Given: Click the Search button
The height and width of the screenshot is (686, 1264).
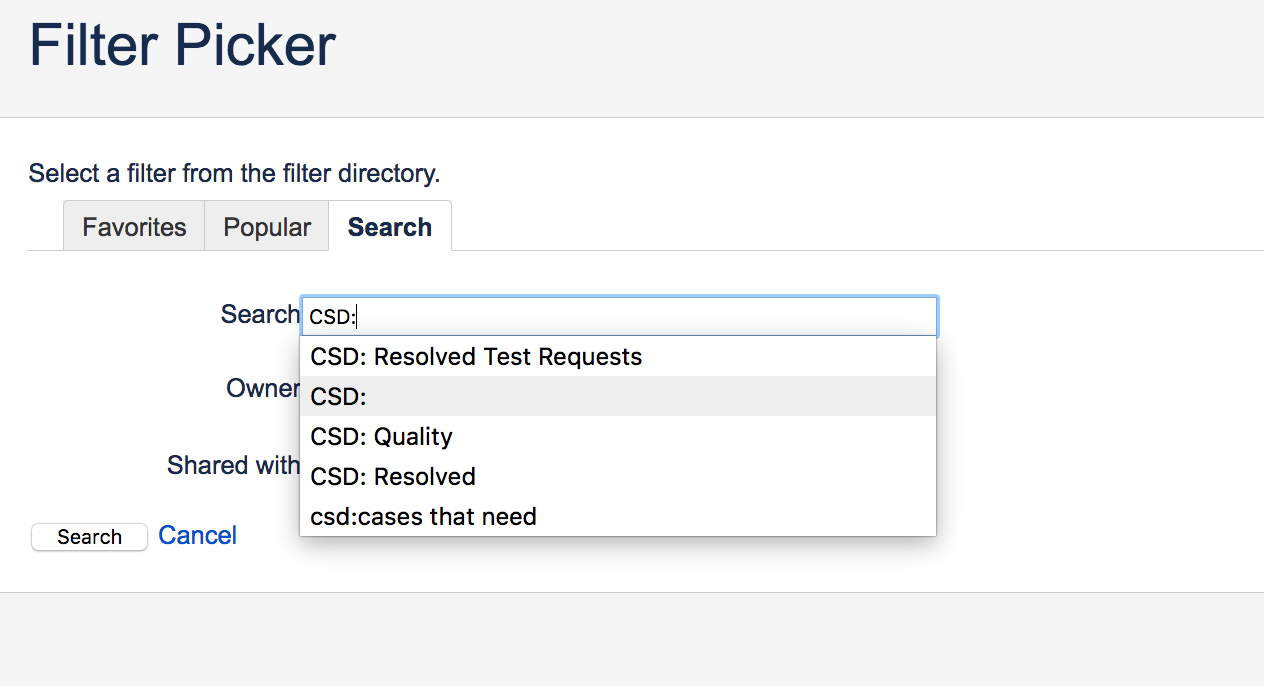Looking at the screenshot, I should point(89,537).
